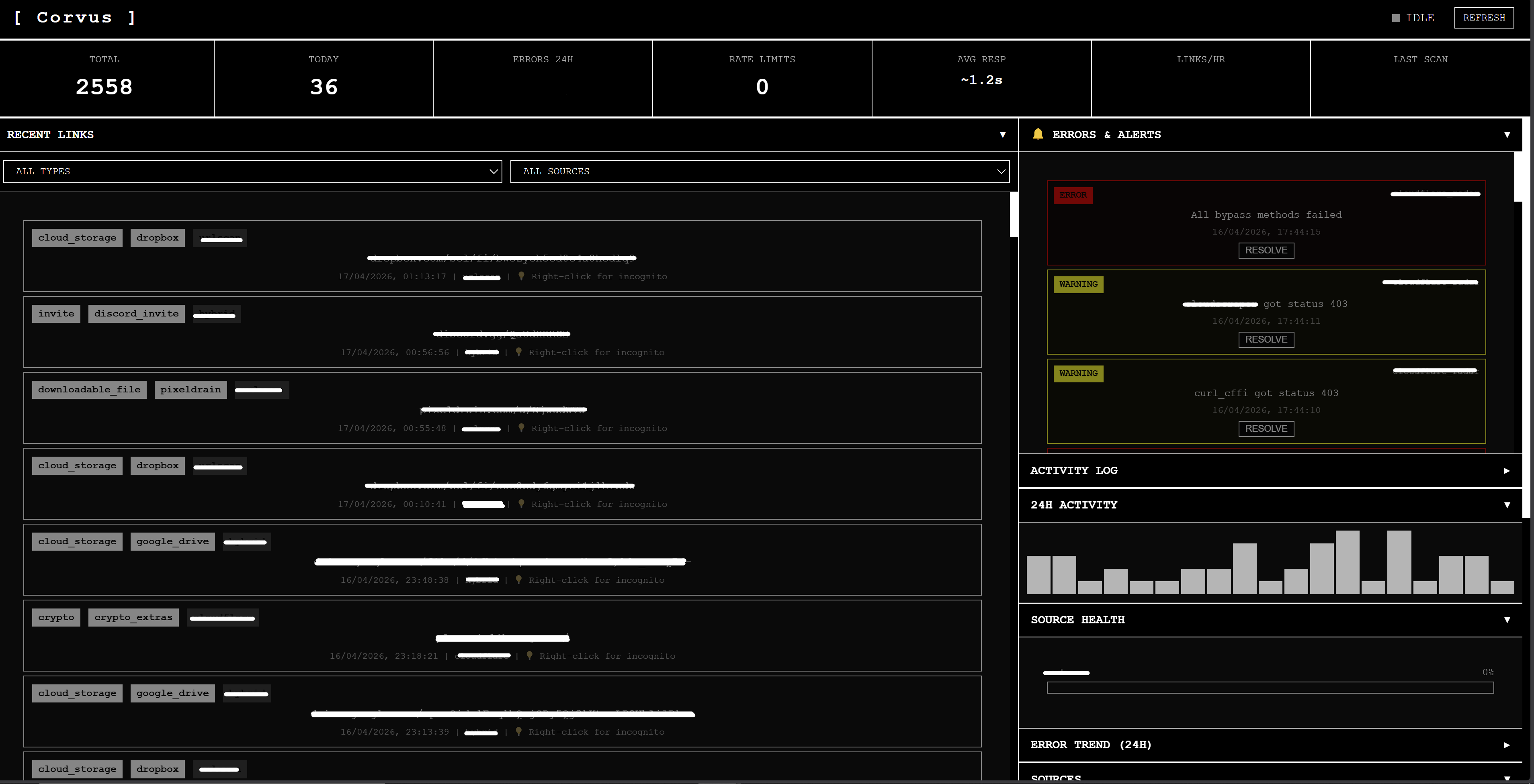Click the lightbulb icon on 23:18:21 entry
Screen dimensions: 1534x784
[529, 655]
